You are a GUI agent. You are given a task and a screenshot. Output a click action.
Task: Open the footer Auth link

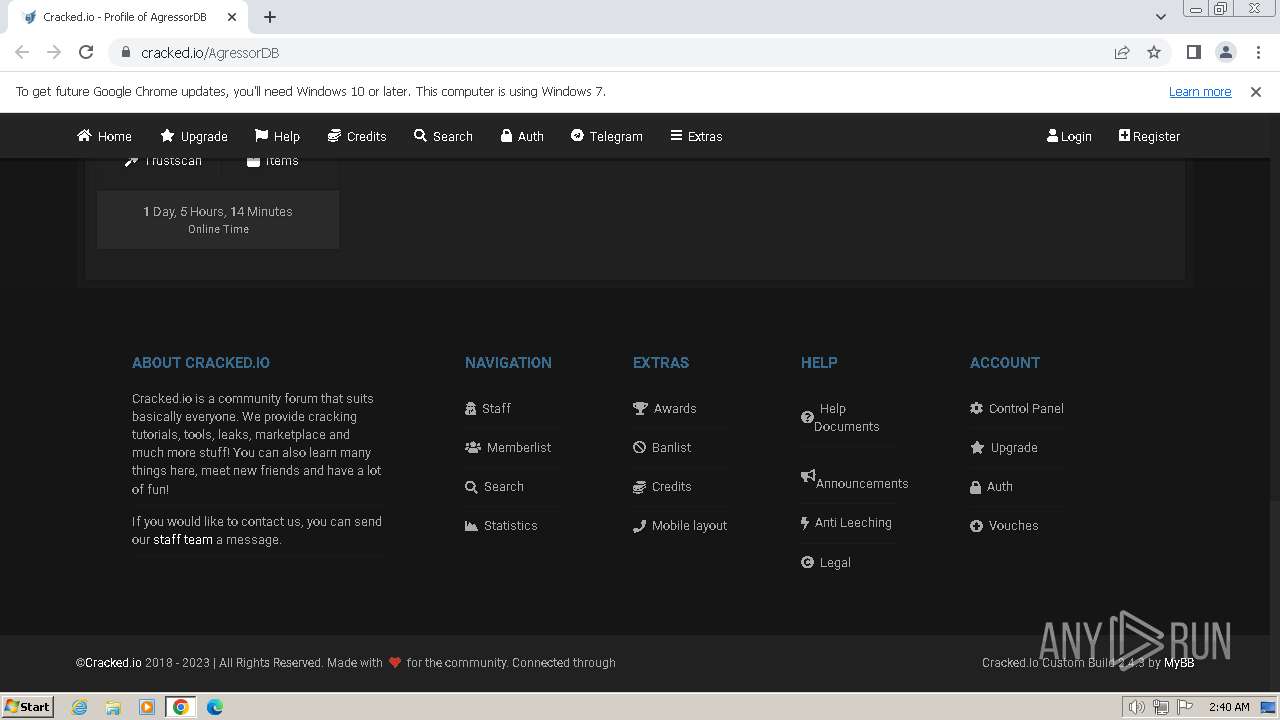(991, 486)
